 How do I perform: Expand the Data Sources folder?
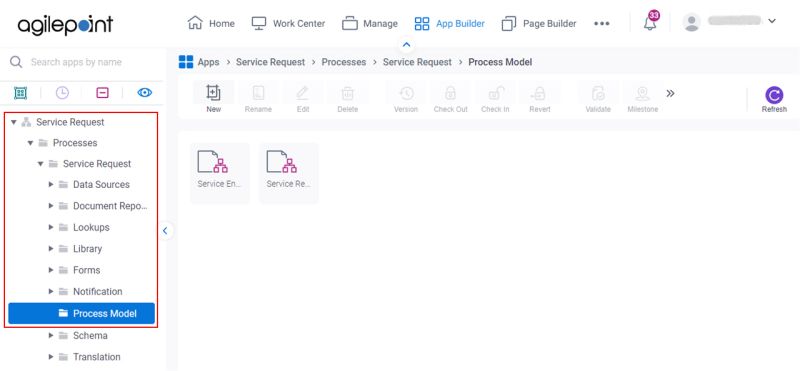click(51, 185)
